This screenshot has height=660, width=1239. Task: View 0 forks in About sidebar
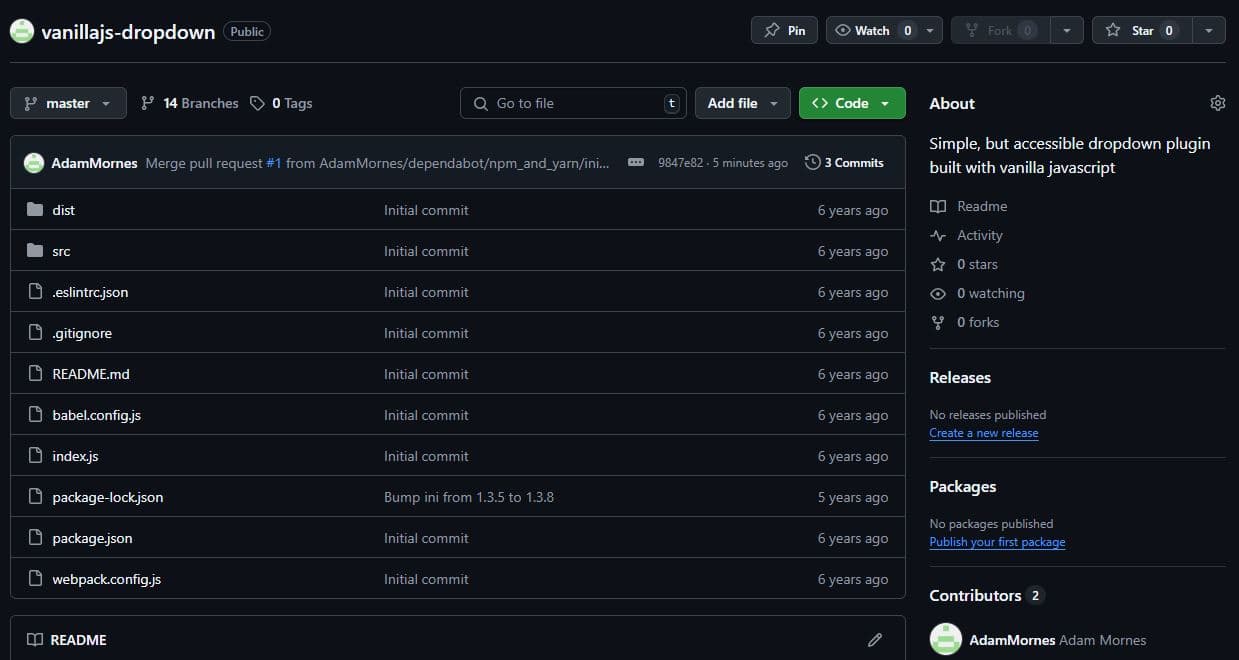[964, 322]
